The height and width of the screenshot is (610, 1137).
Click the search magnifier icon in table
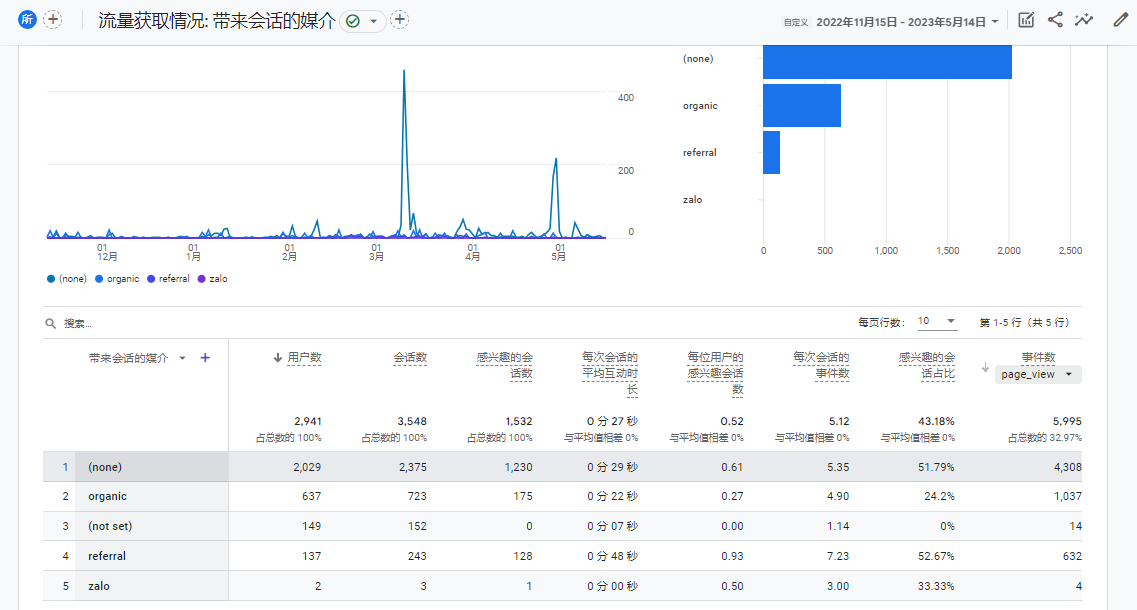[x=50, y=323]
